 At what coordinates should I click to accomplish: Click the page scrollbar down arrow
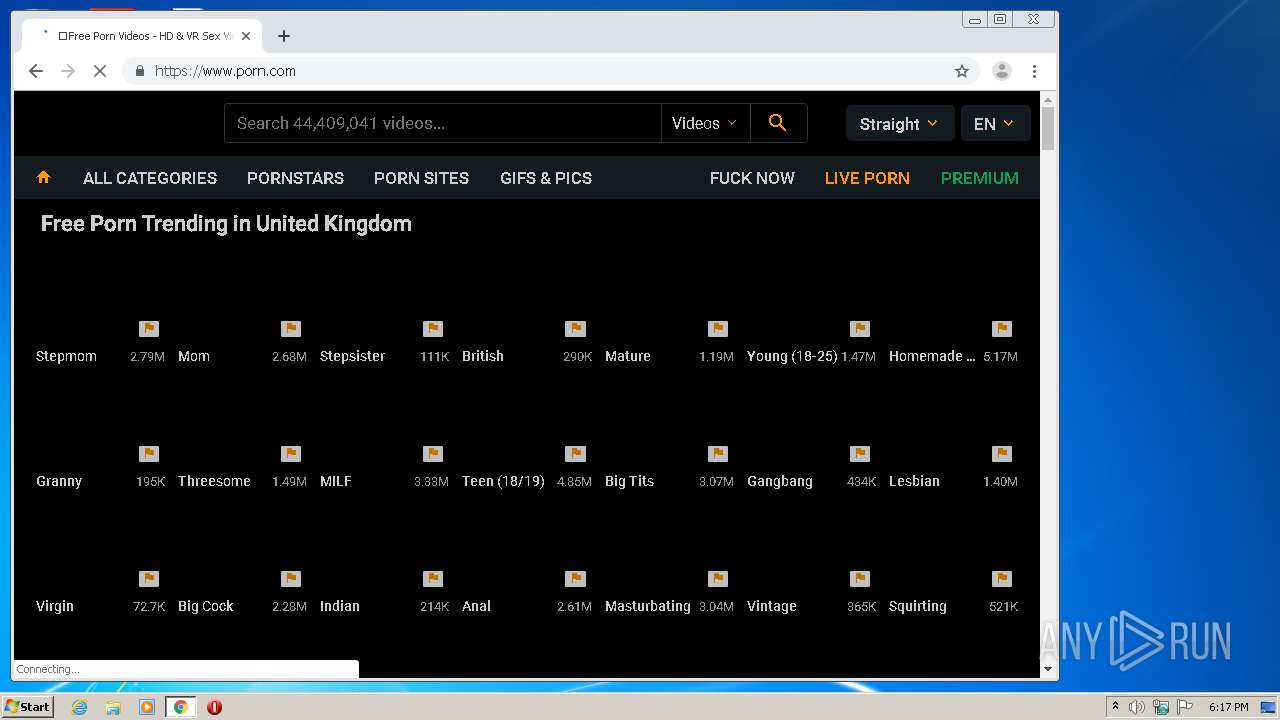1048,669
